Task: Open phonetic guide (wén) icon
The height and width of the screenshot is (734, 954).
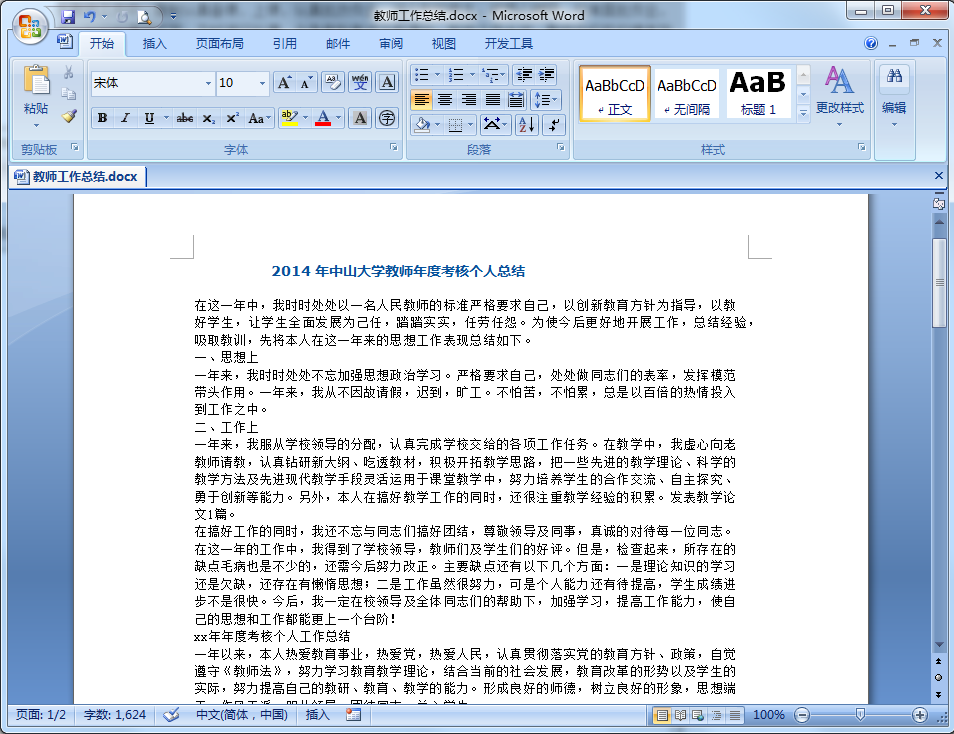Action: point(360,82)
